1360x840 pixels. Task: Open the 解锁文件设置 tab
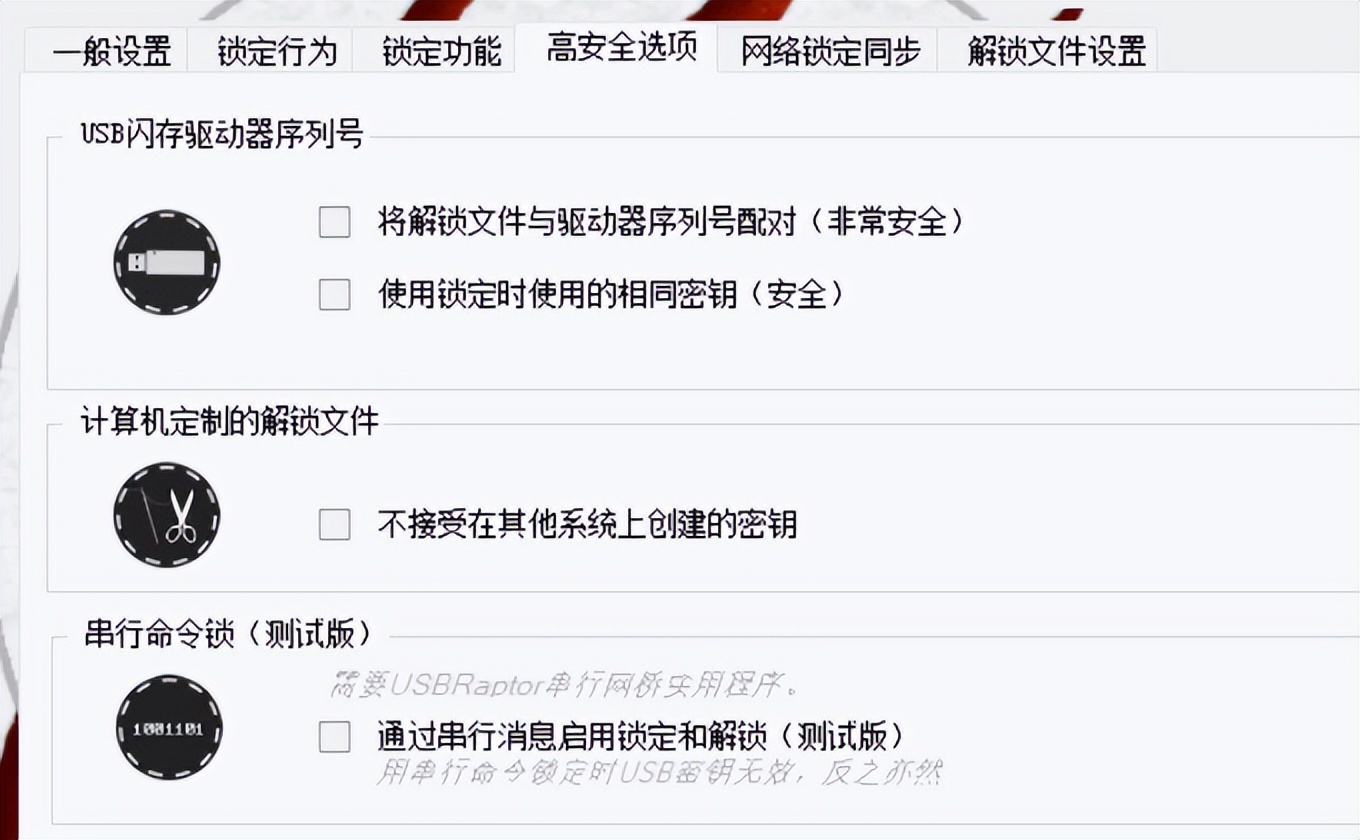[1056, 51]
